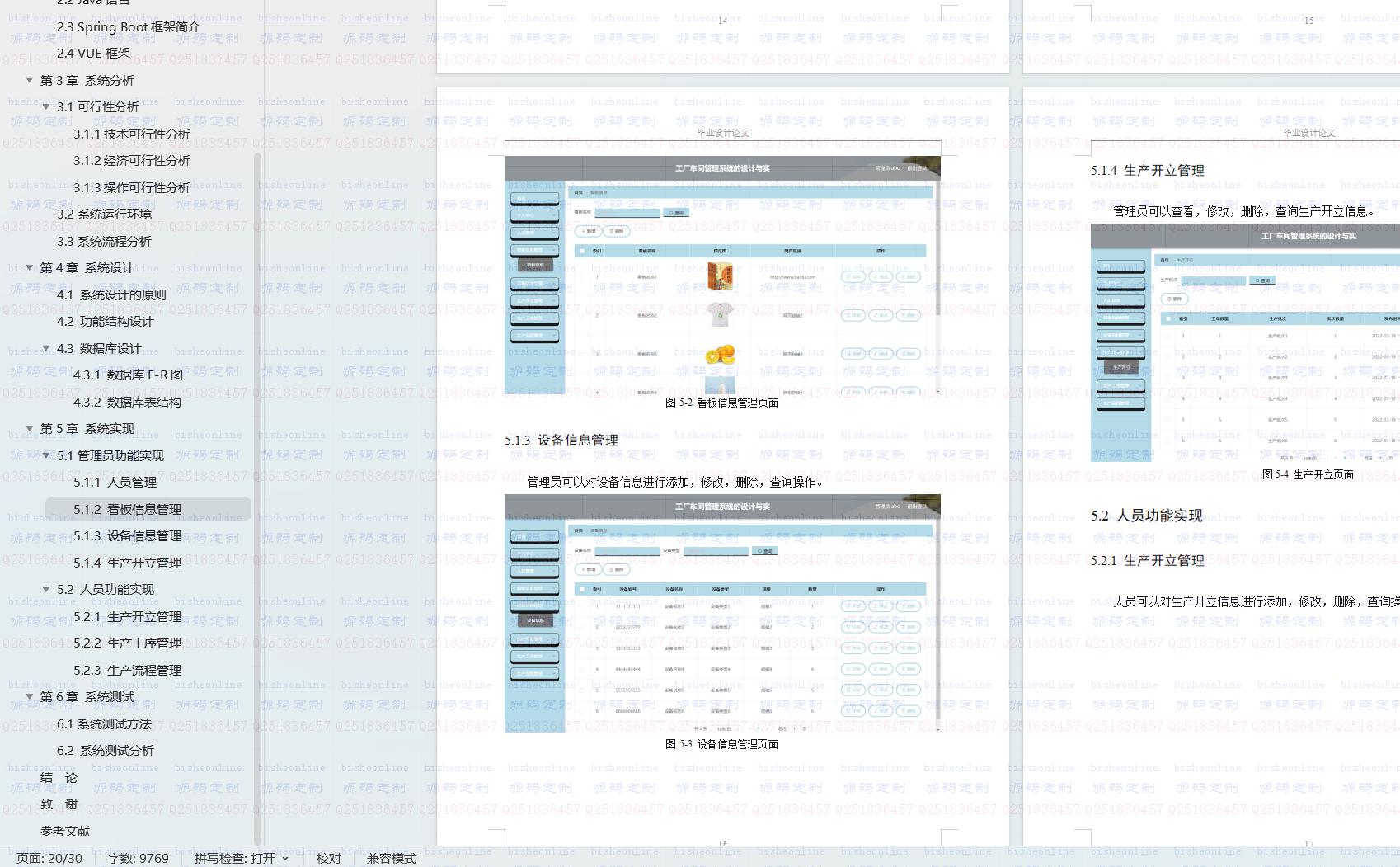Collapse the 4.3 数据库设计 expander
The image size is (1400, 867).
pyautogui.click(x=46, y=348)
